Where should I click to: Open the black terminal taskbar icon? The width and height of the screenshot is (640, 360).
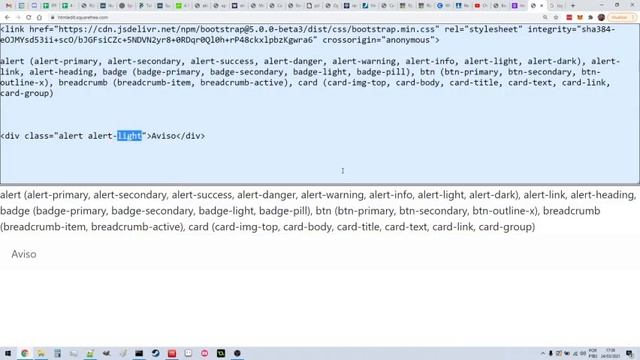click(139, 353)
